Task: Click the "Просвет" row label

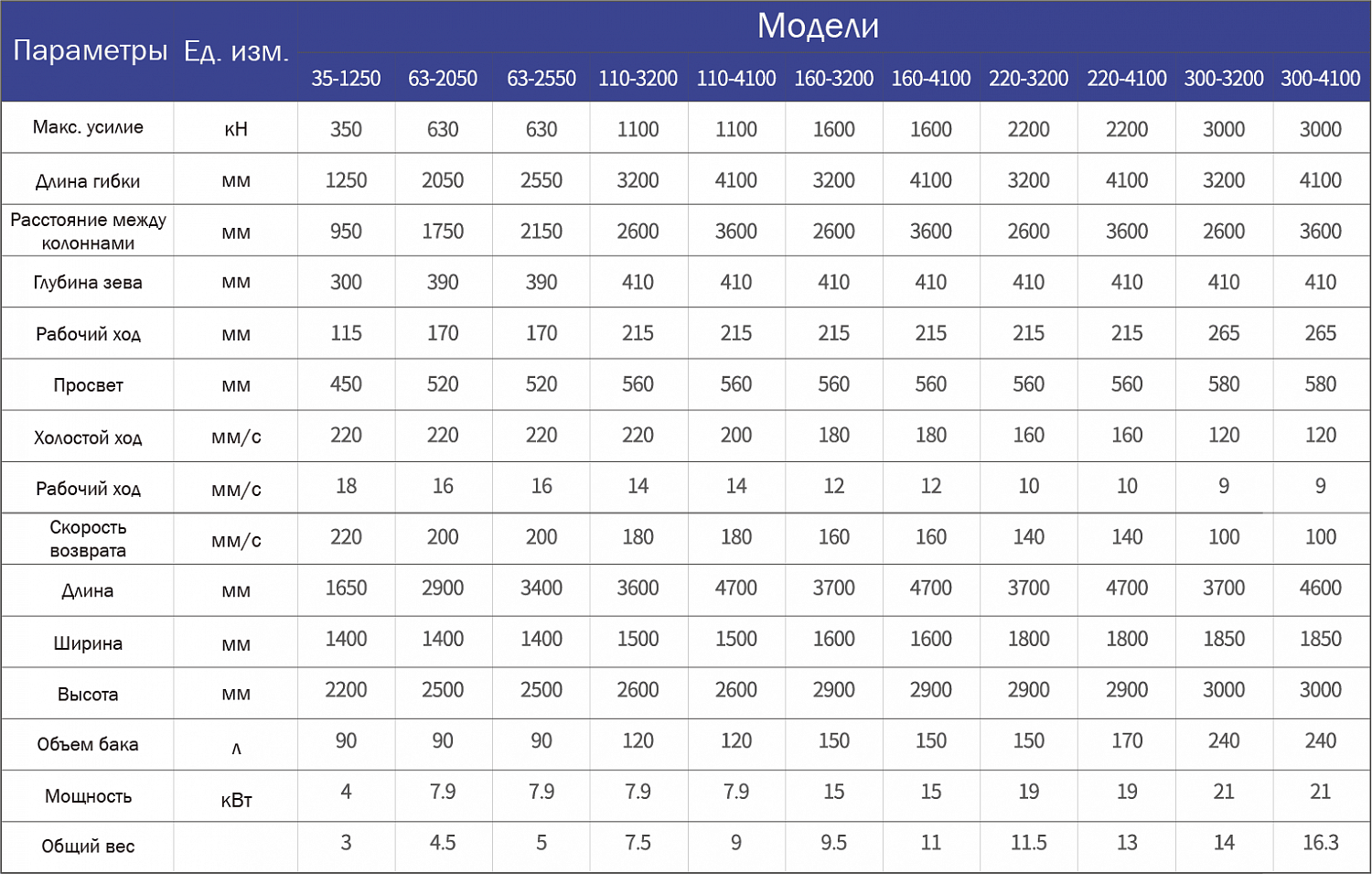Action: click(88, 385)
